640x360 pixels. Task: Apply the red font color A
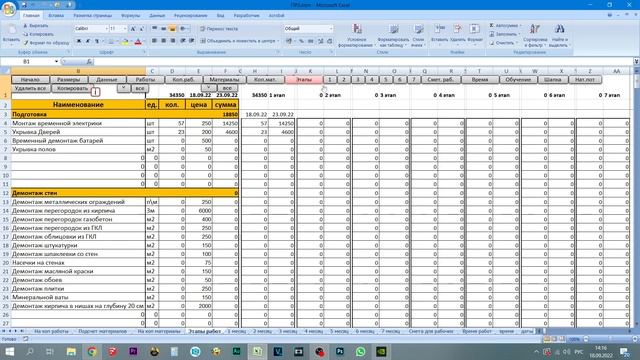[138, 41]
